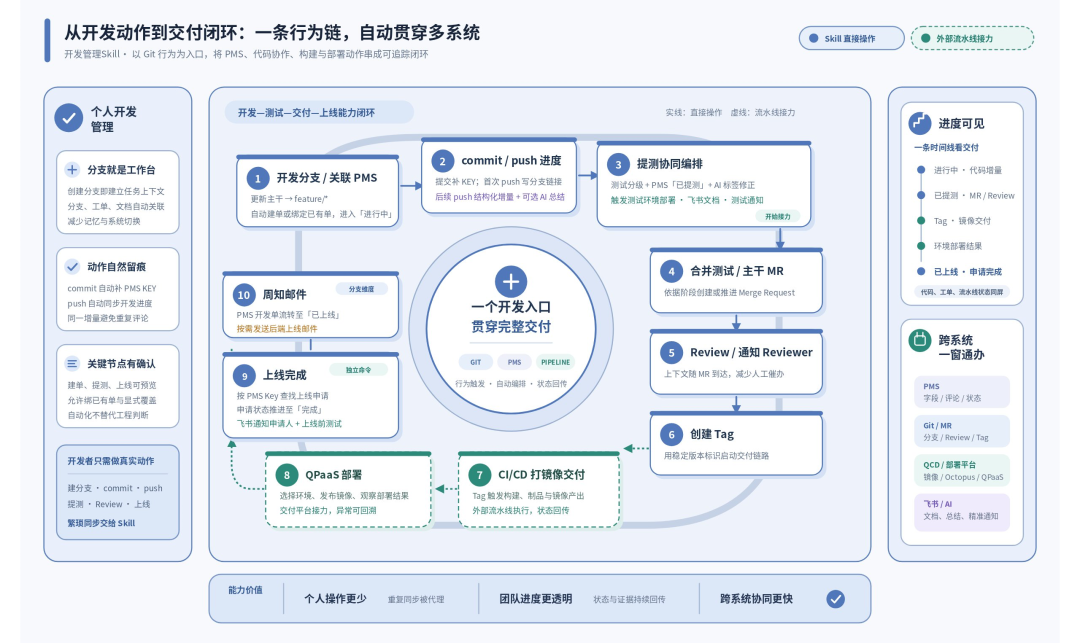Click the 跨系统协同更快 value text

pos(756,599)
